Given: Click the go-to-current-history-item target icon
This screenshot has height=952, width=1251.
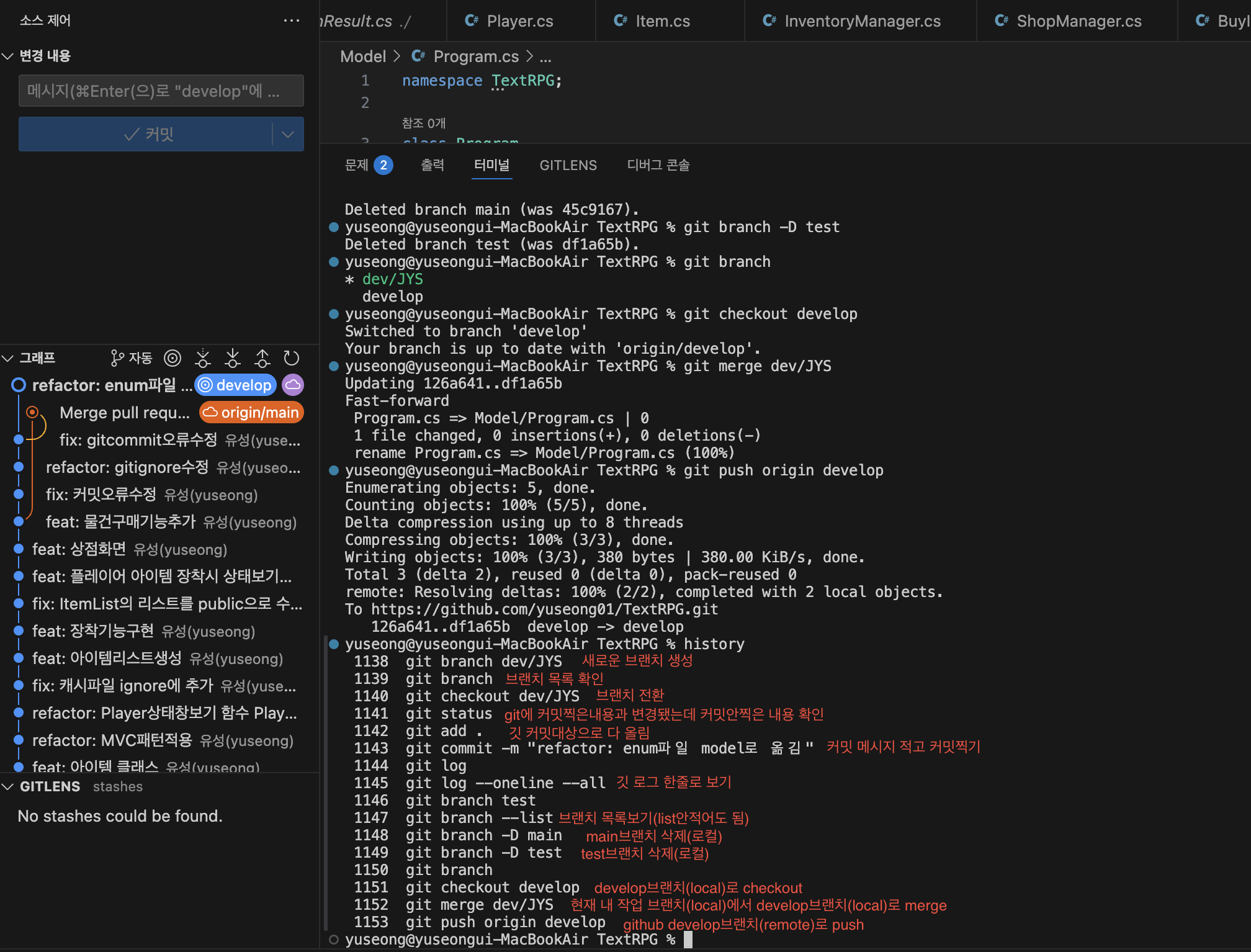Looking at the screenshot, I should coord(173,358).
